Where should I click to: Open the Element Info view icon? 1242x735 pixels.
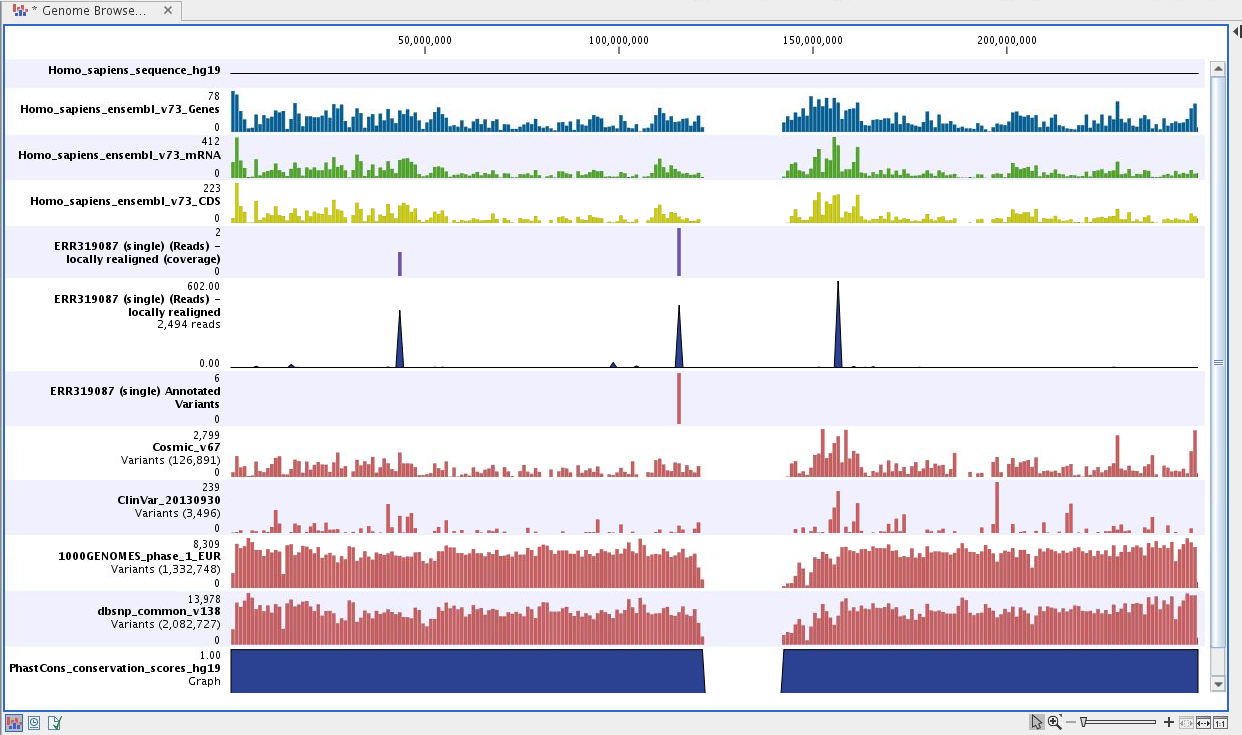coord(54,721)
